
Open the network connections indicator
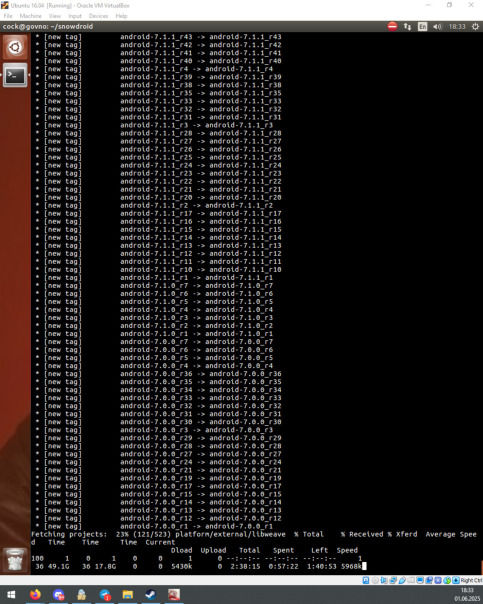(407, 26)
